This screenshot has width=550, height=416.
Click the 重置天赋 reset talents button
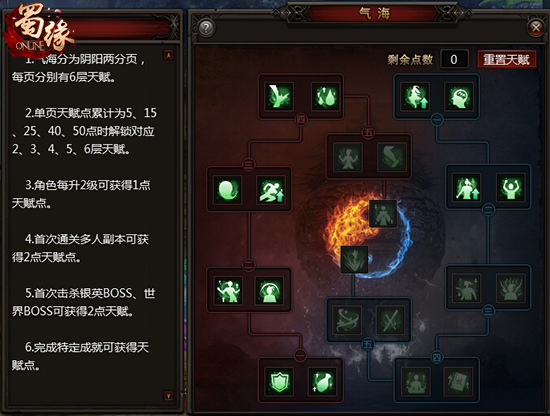coord(507,59)
